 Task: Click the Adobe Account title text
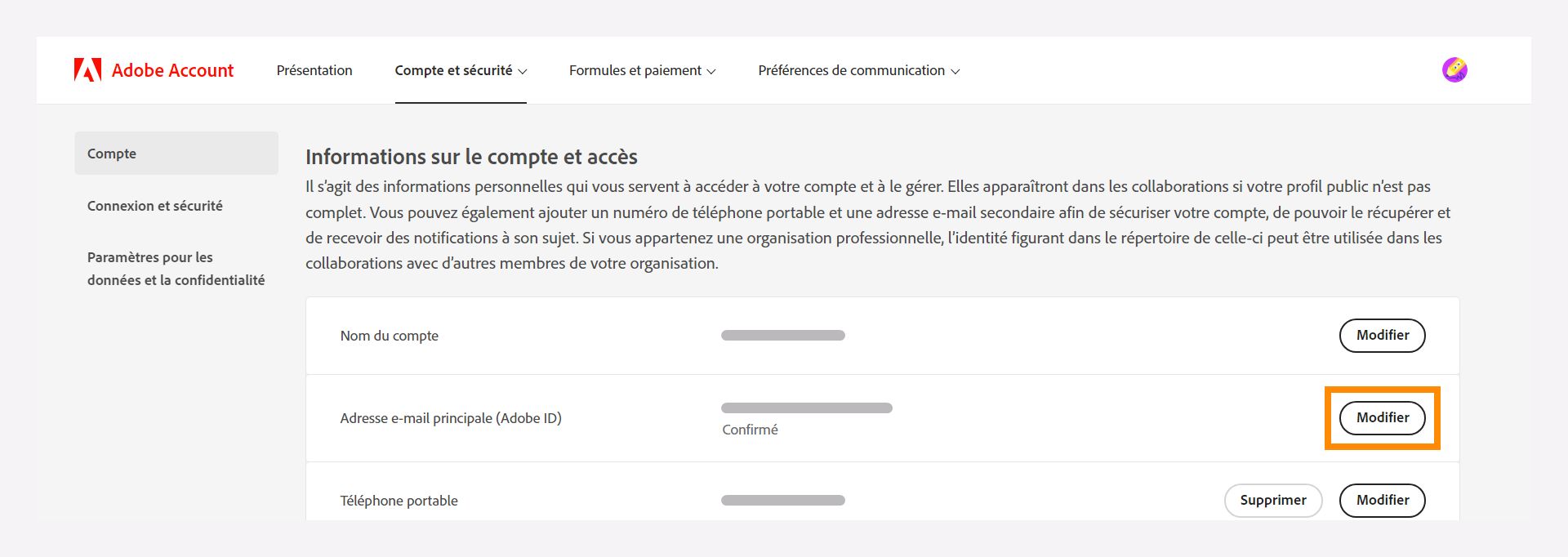pyautogui.click(x=172, y=69)
